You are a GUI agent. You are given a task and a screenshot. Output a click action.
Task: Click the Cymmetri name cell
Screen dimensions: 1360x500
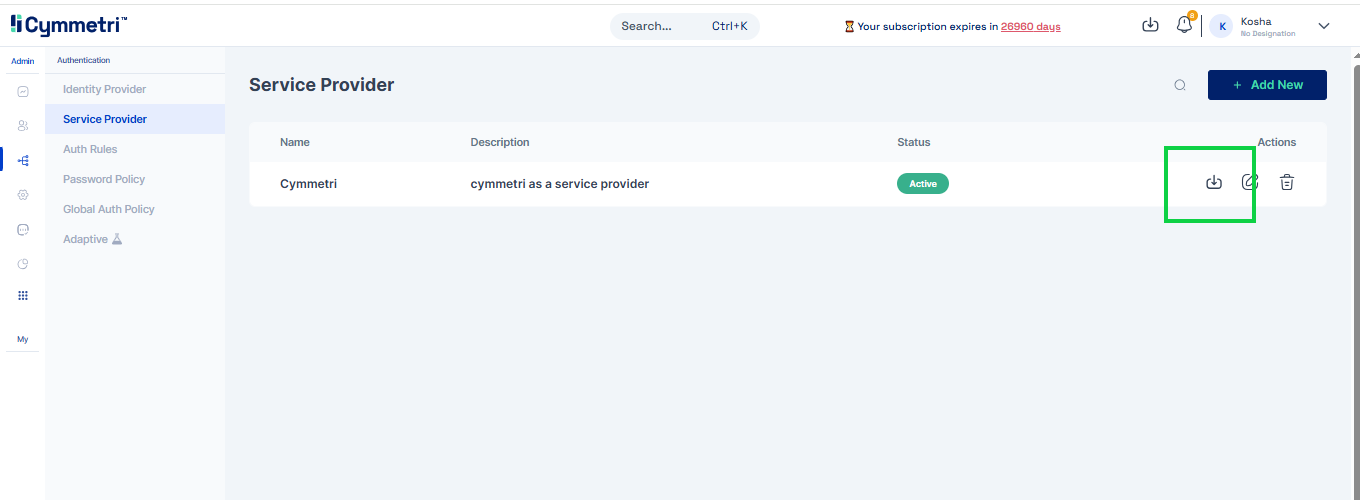pos(308,184)
